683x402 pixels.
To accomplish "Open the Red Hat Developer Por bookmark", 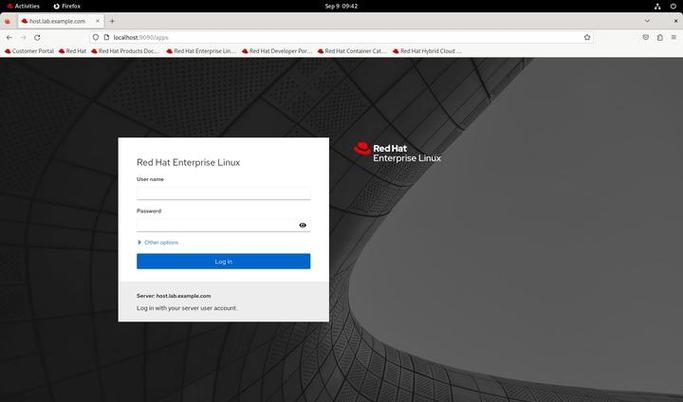I will point(277,51).
